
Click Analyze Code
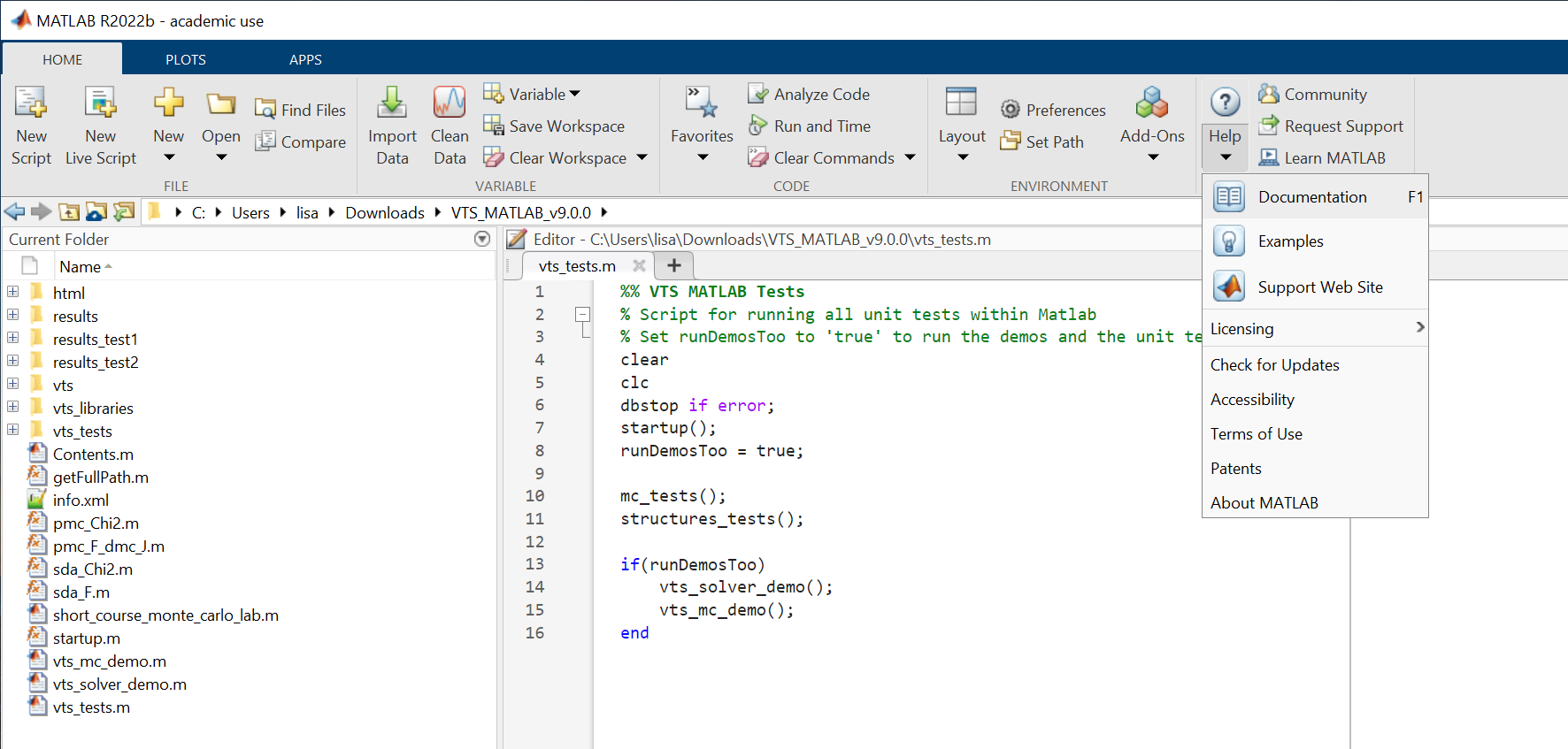tap(809, 95)
